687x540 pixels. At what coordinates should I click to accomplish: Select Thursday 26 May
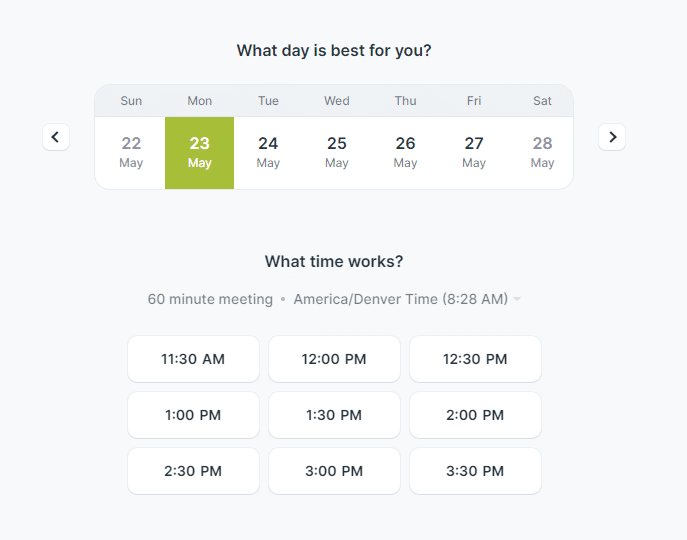[405, 153]
